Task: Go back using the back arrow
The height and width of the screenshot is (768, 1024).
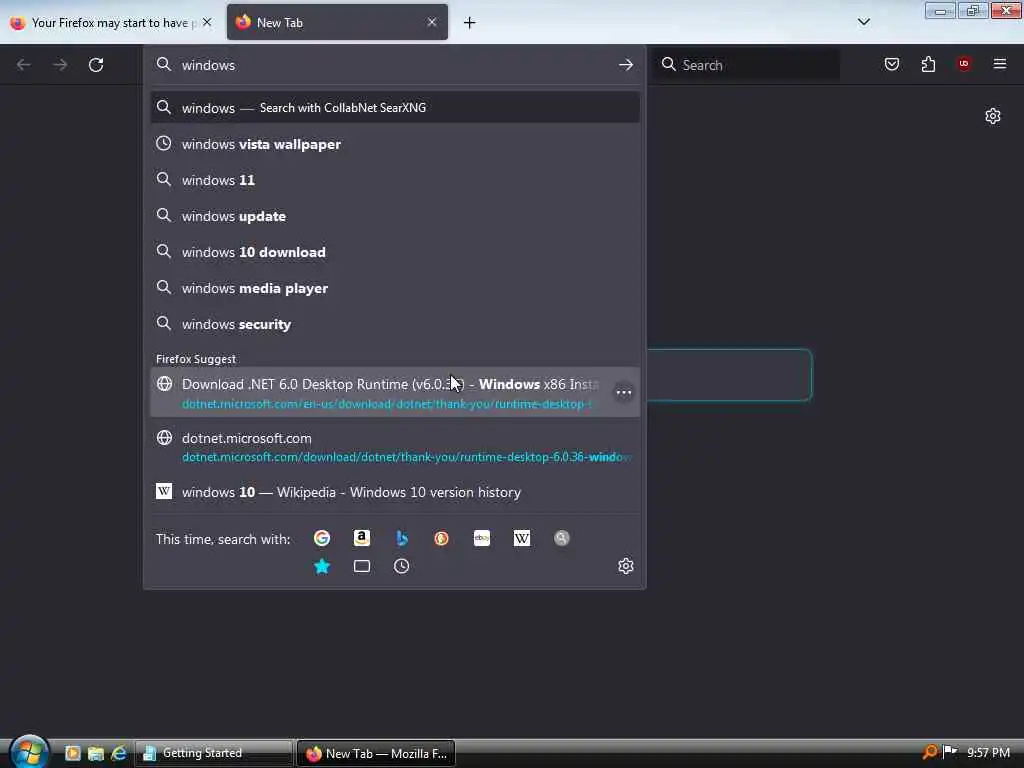Action: click(24, 65)
